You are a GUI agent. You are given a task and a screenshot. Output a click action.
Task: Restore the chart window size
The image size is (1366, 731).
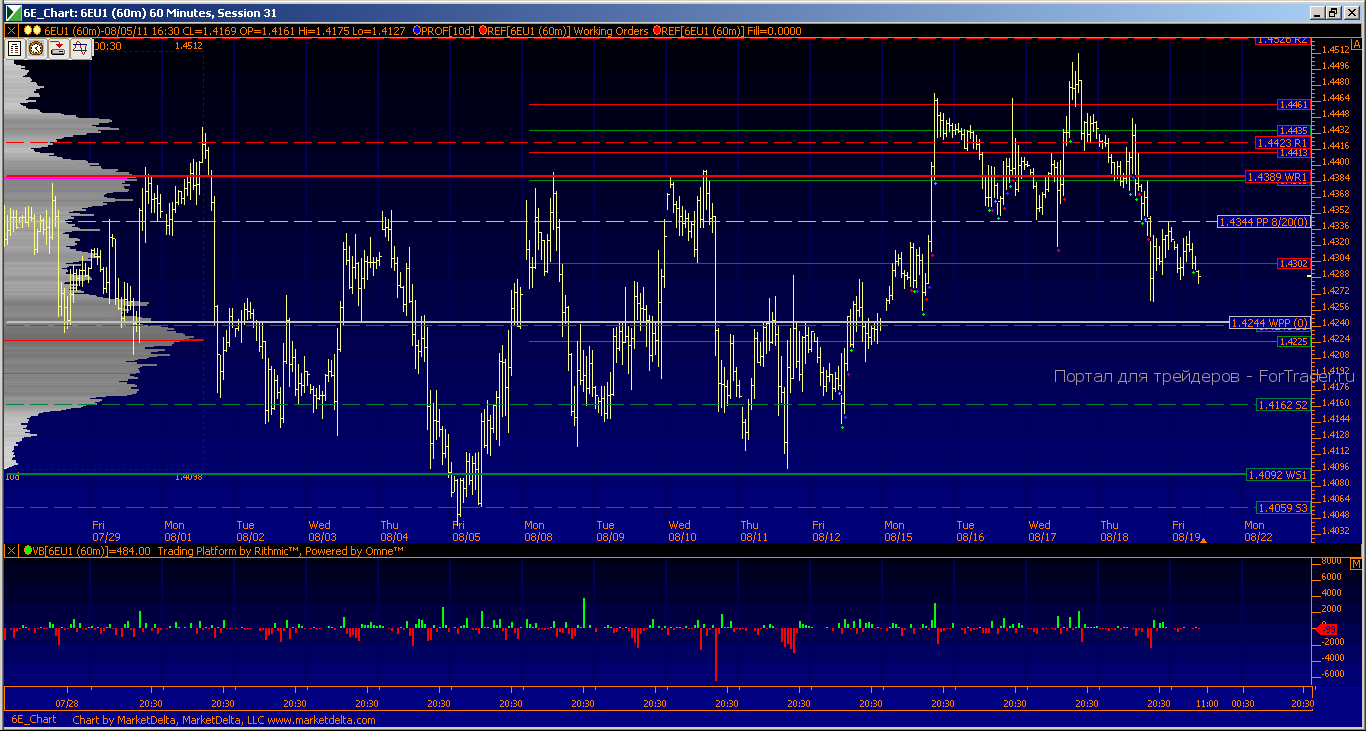pos(1333,13)
